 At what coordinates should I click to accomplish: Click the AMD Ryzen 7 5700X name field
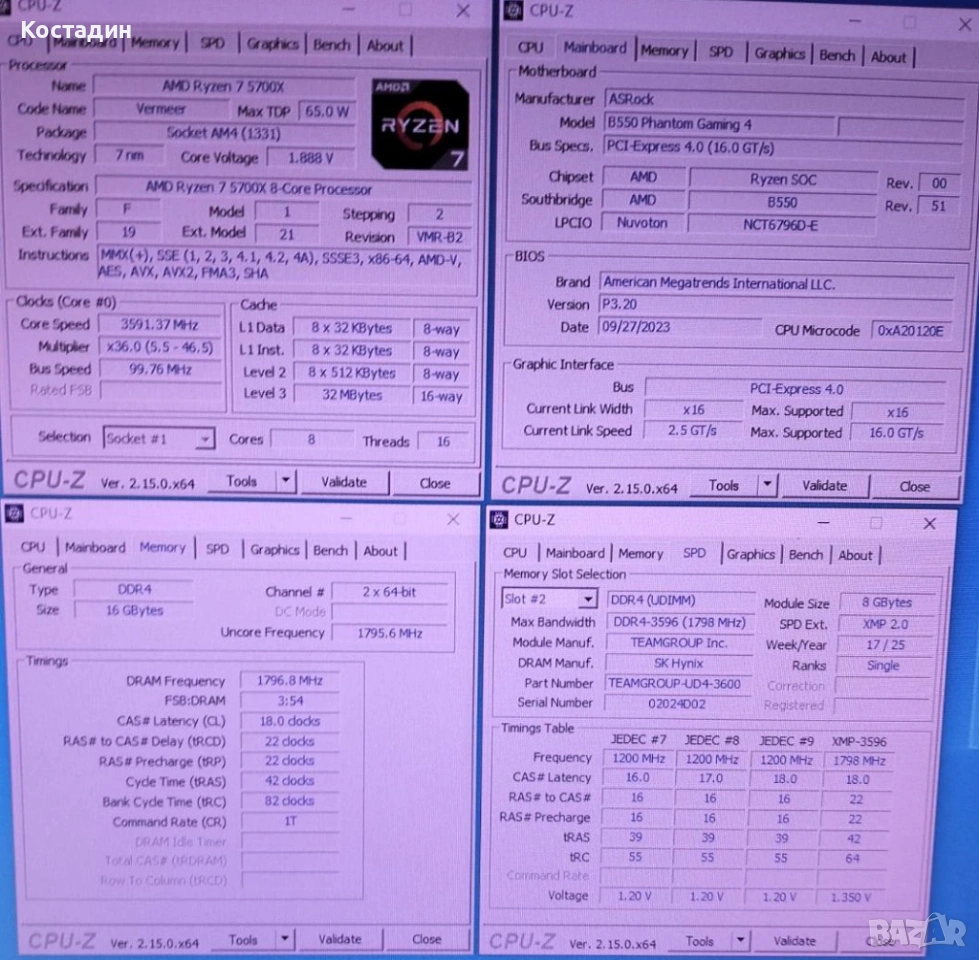[x=224, y=86]
